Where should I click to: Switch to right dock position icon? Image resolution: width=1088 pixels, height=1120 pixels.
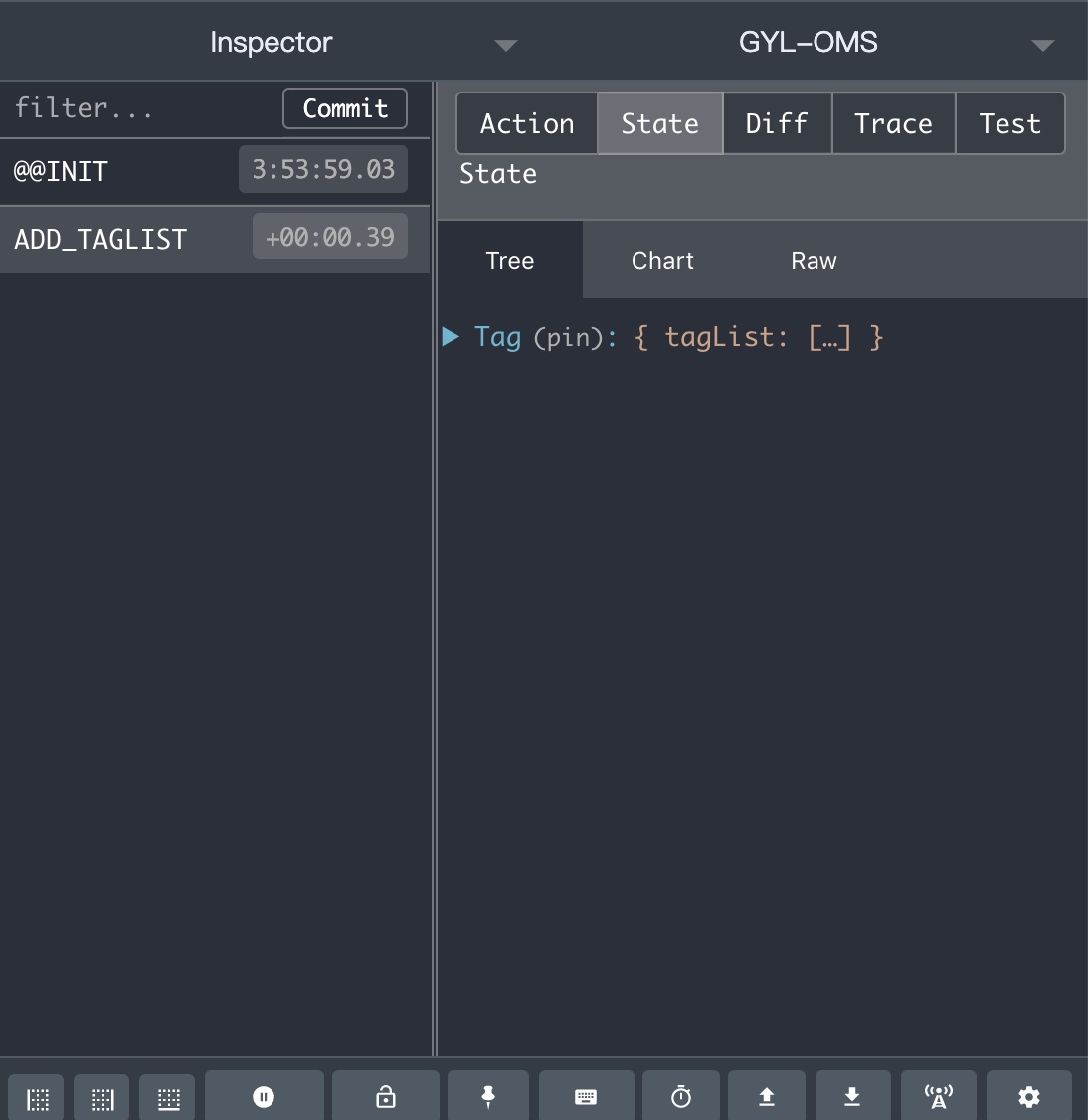102,1098
